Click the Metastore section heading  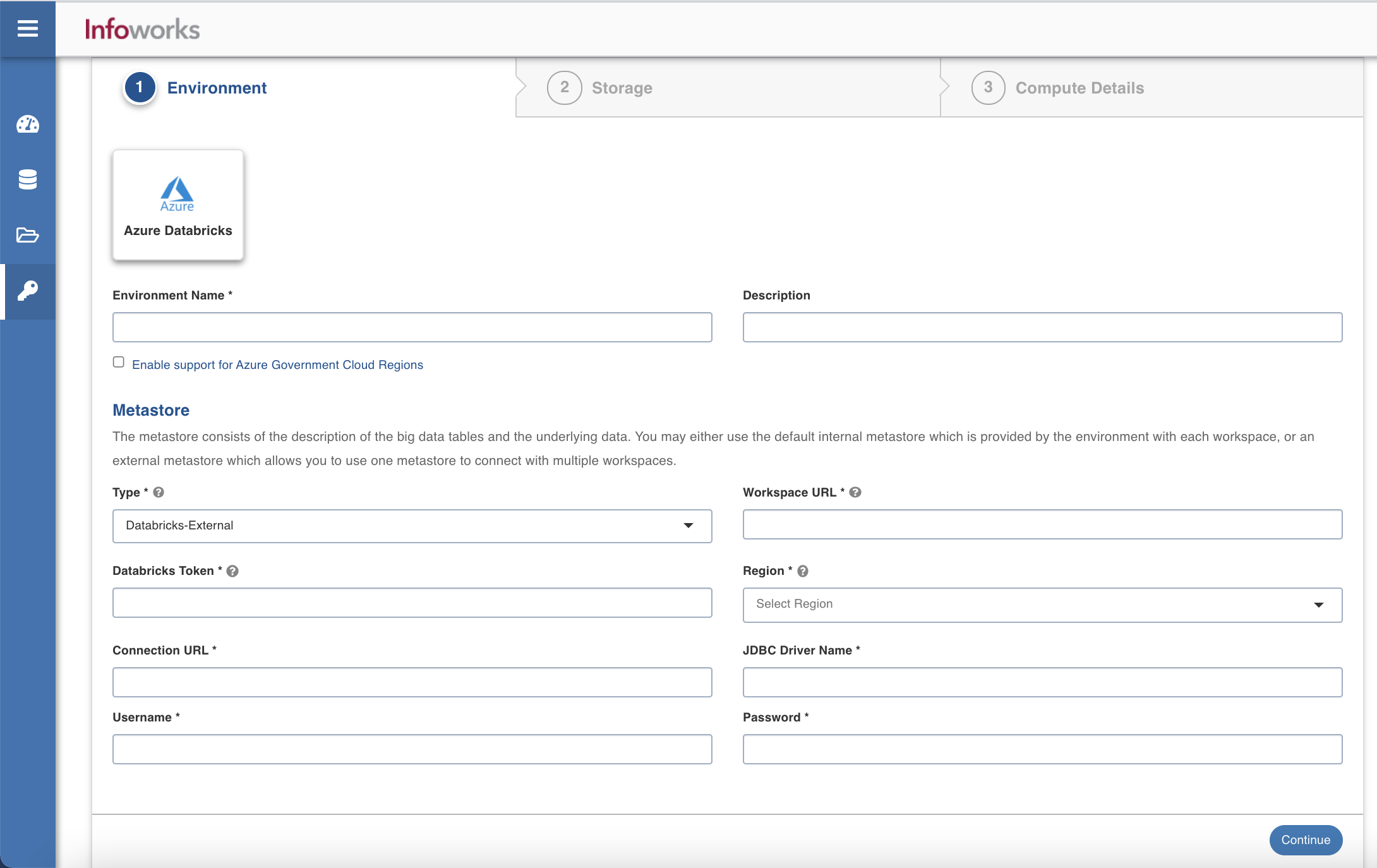click(151, 410)
